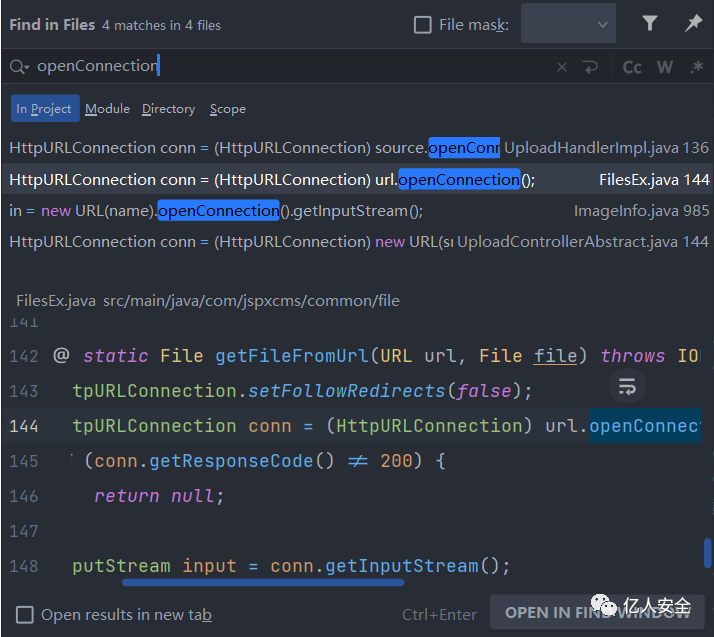Toggle Regex (.*) search option

697,67
